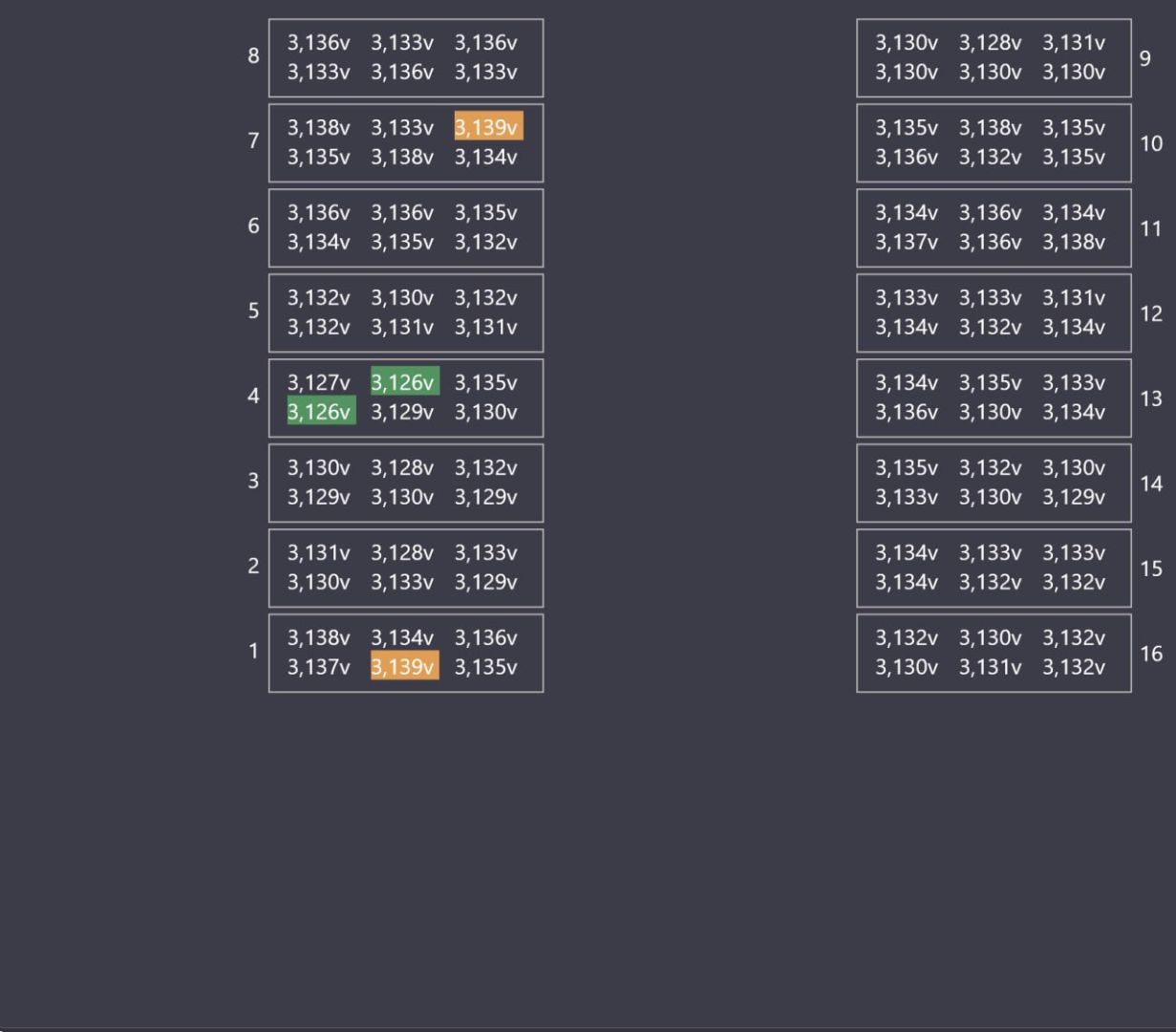Select the 3,136v cell in module 13
The image size is (1176, 1032).
click(x=907, y=412)
